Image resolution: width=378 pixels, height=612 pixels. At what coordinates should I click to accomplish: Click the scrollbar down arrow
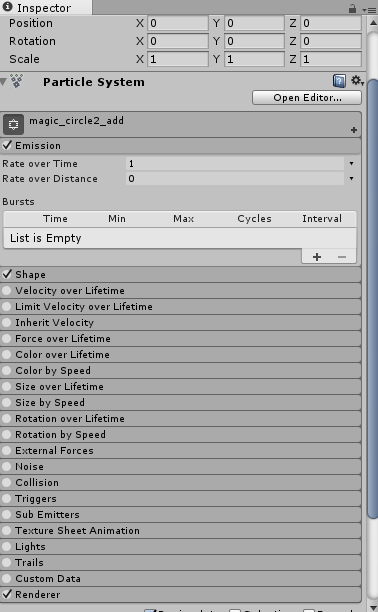(x=373, y=607)
